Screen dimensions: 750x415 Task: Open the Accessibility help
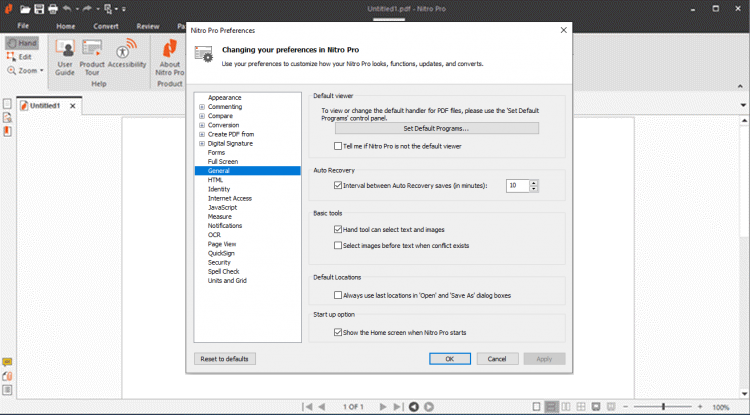[127, 54]
